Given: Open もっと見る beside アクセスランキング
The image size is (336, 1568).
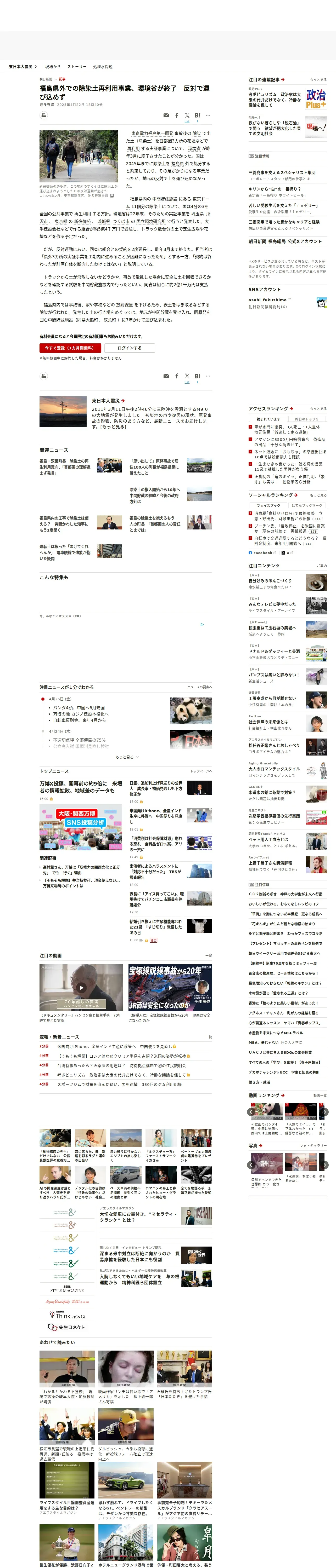Looking at the screenshot, I should tap(318, 408).
